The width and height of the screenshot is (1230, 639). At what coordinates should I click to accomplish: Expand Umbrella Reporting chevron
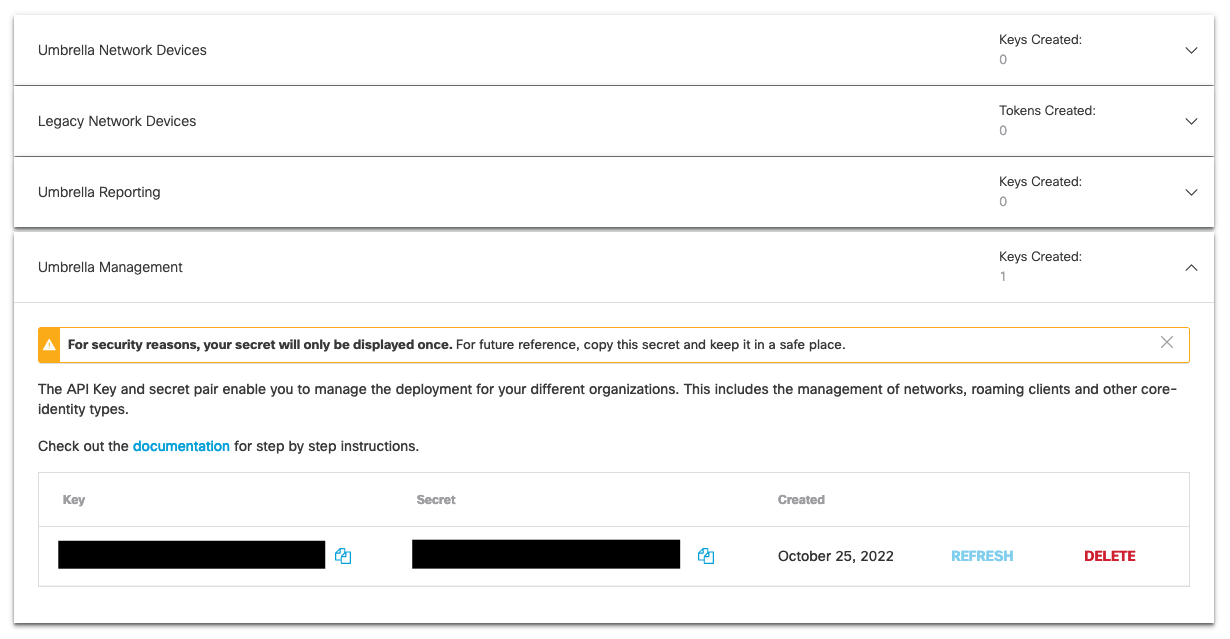click(1191, 192)
